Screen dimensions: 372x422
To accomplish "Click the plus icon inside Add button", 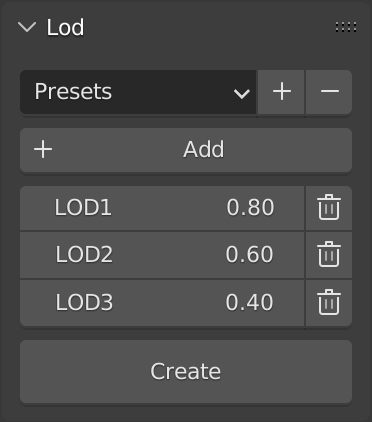I will click(43, 150).
